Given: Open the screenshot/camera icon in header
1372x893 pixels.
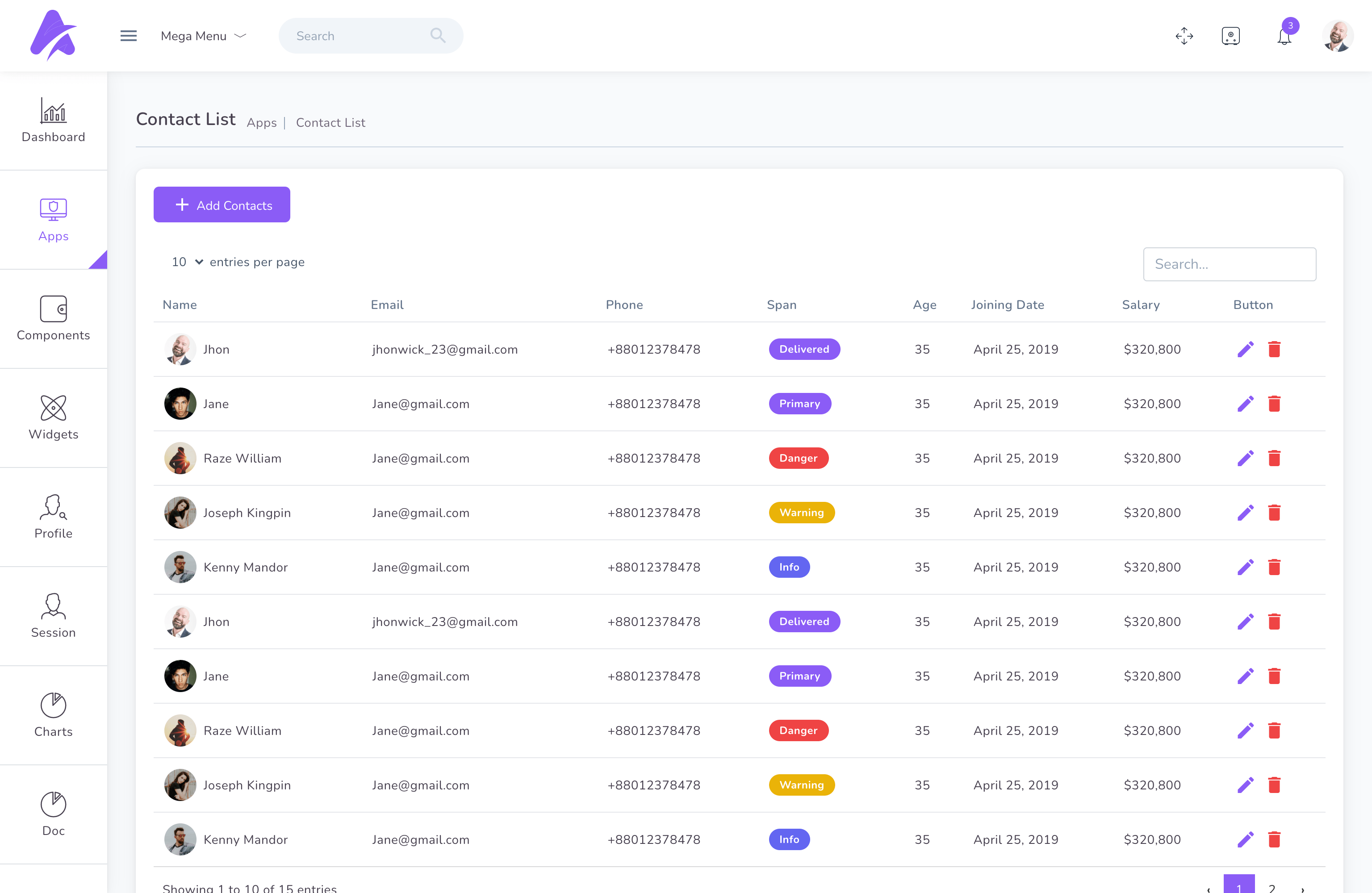Looking at the screenshot, I should 1230,36.
